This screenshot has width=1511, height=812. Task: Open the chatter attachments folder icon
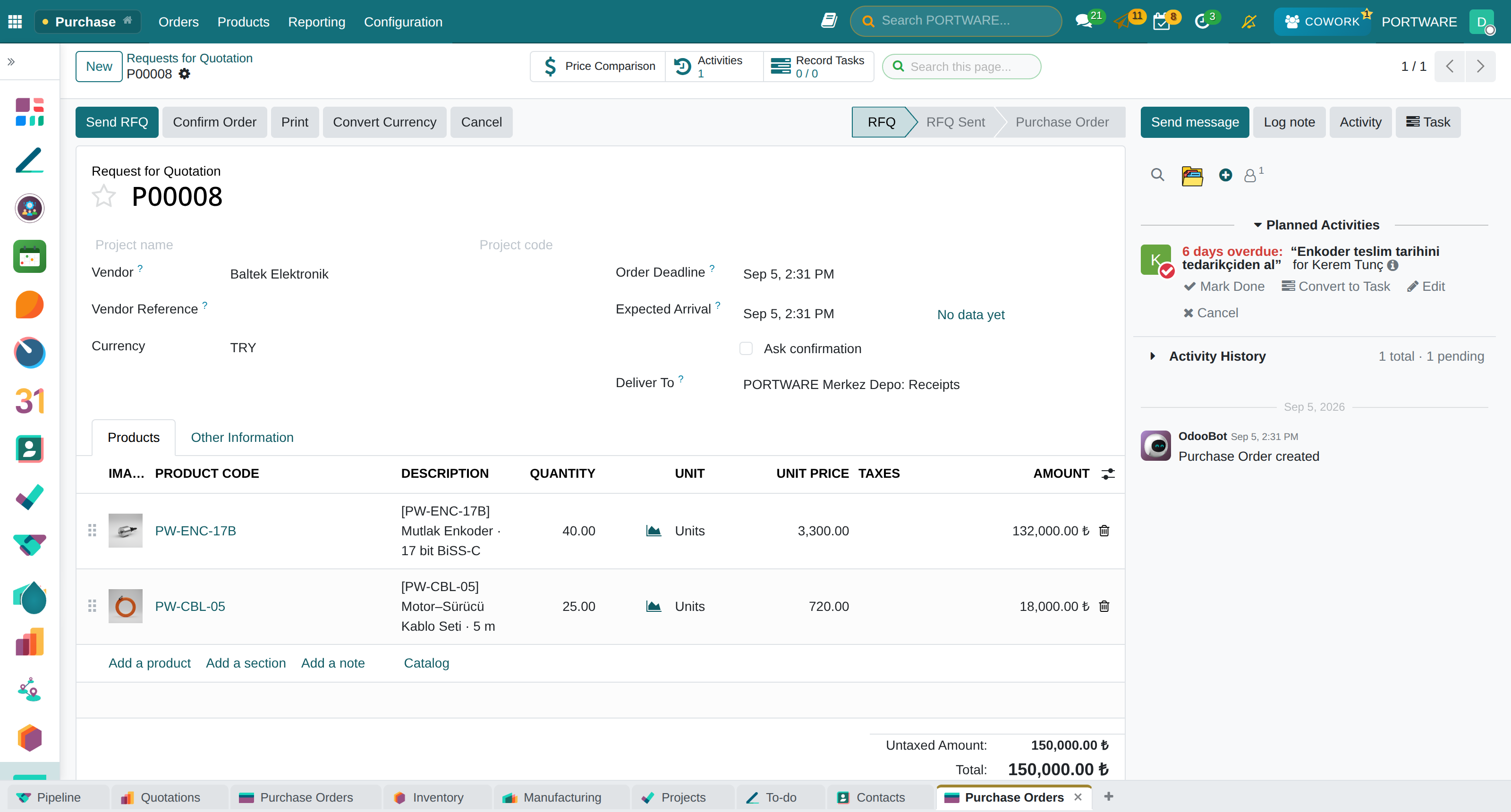coord(1192,176)
